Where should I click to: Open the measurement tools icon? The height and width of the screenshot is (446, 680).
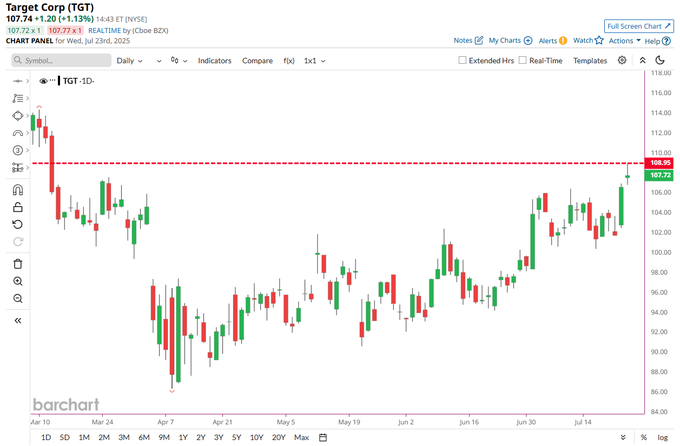pos(17,167)
